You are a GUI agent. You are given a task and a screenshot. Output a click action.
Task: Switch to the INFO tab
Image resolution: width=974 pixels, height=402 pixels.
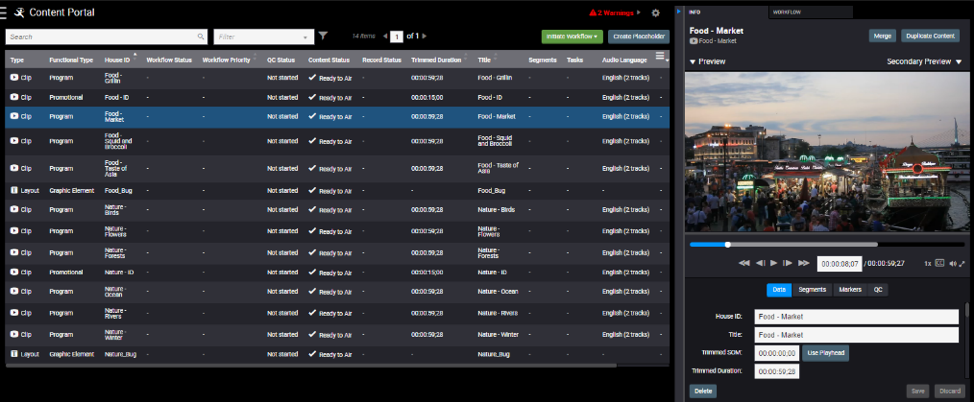[726, 12]
